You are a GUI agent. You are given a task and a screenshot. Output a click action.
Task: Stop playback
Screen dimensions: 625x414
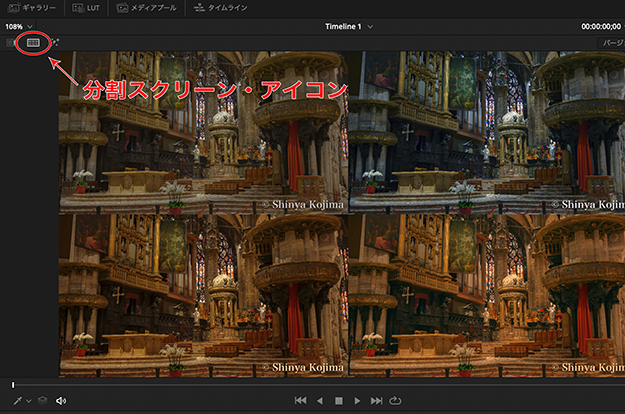coord(338,400)
